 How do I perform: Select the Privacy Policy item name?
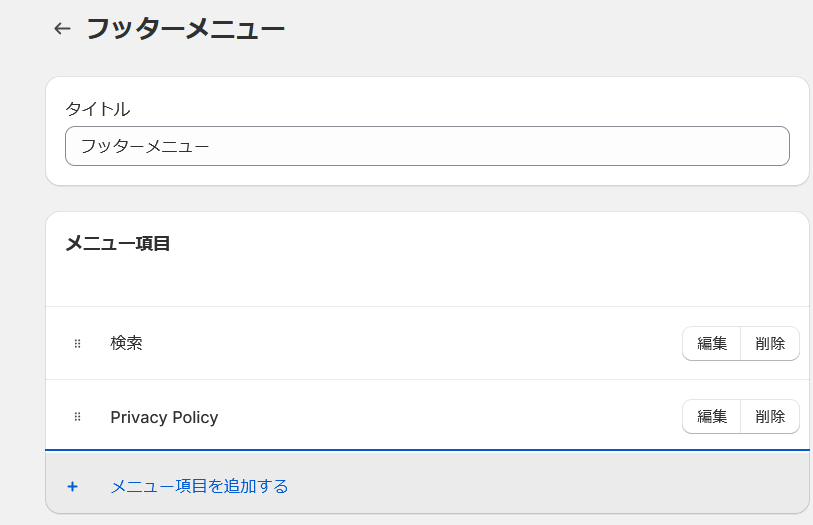click(x=164, y=417)
